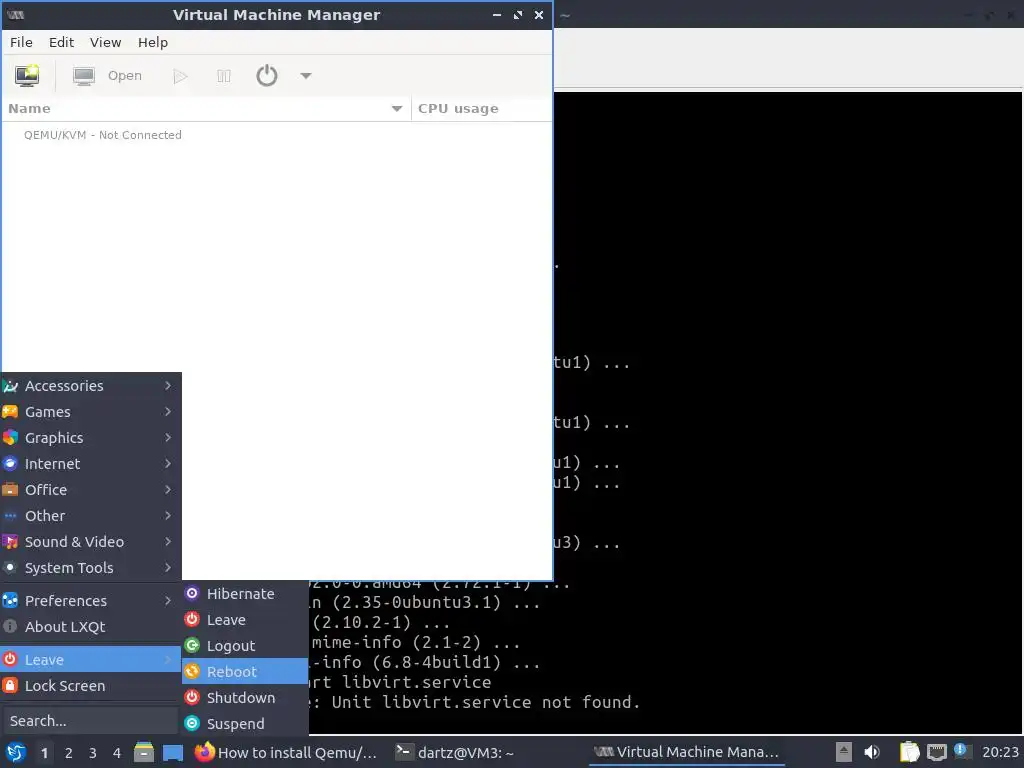The height and width of the screenshot is (768, 1024).
Task: Expand the Games submenu
Action: [x=91, y=412]
